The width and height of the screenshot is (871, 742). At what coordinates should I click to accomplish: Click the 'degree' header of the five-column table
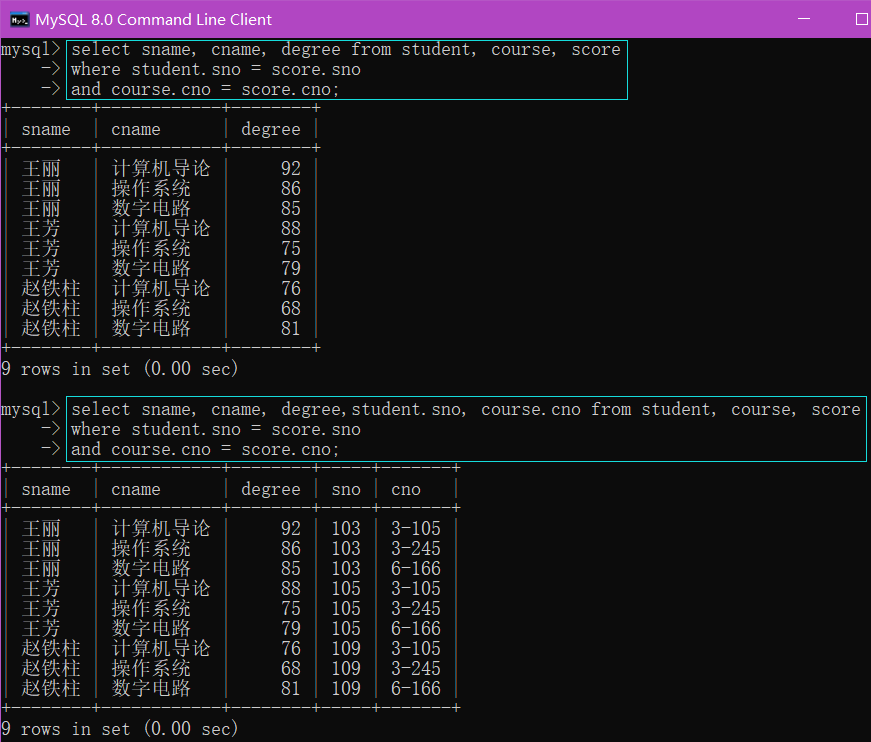pos(271,489)
